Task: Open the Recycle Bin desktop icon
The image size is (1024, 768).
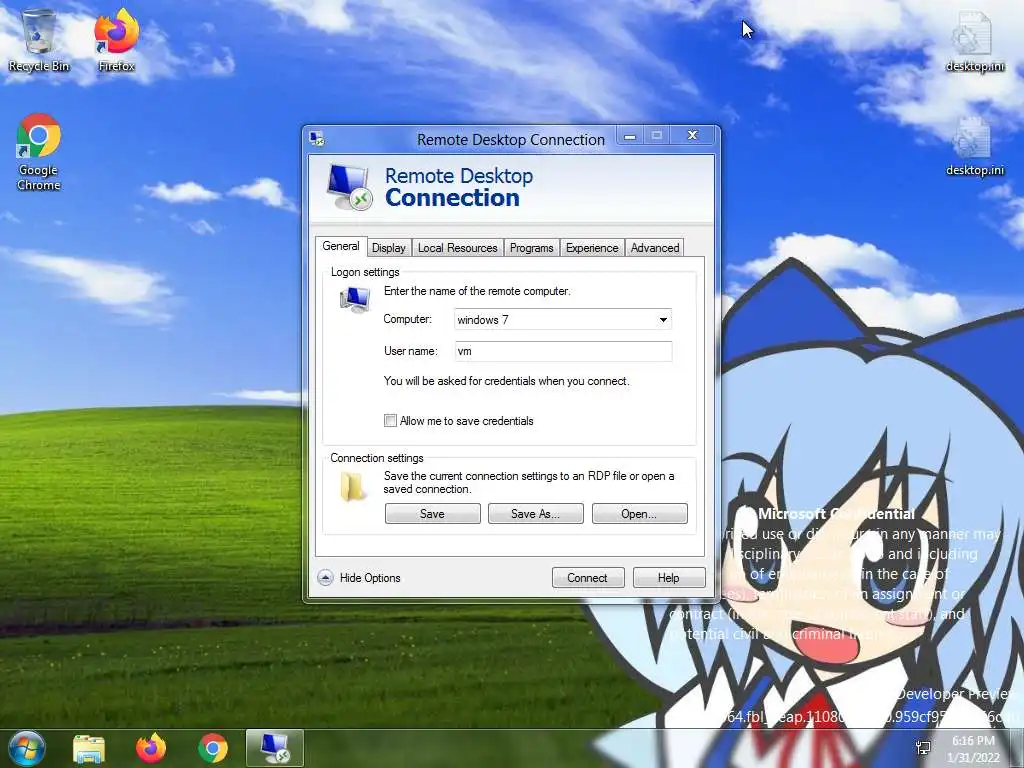Action: click(x=39, y=40)
